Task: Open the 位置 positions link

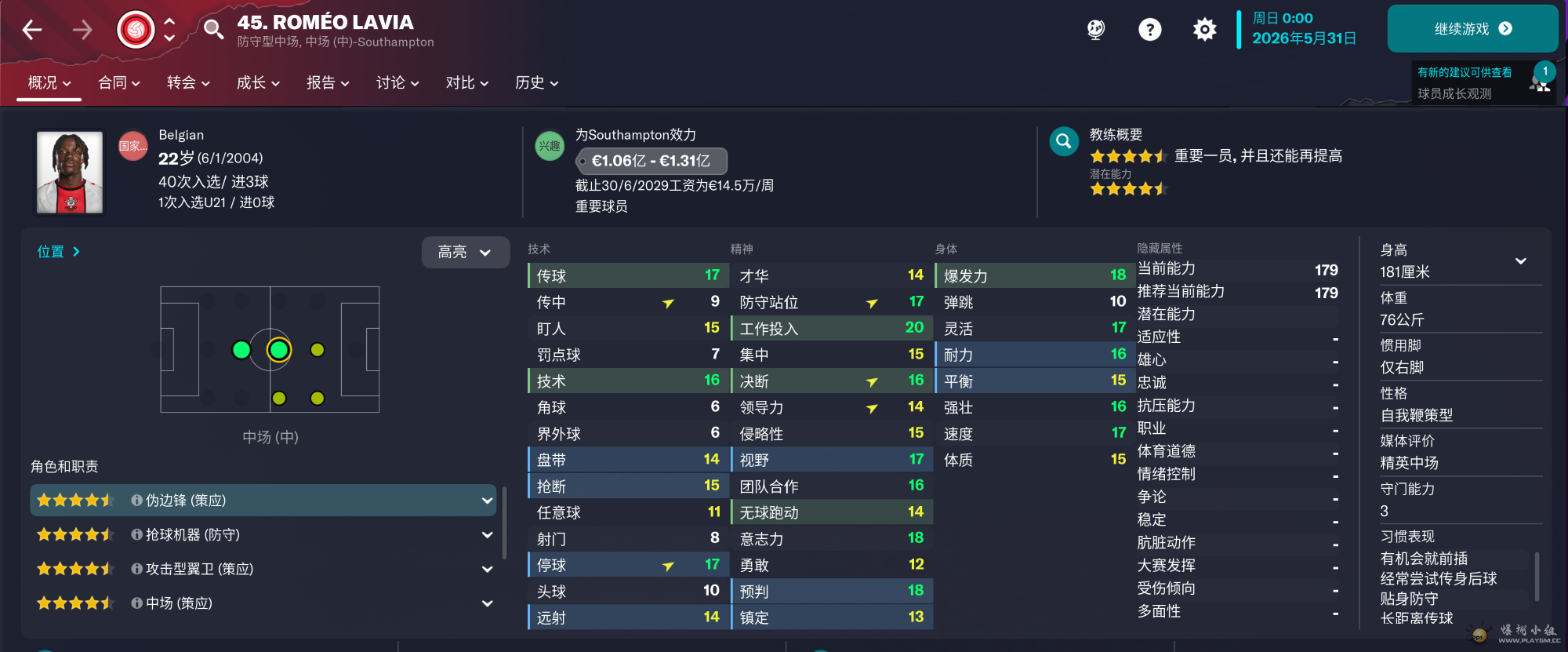Action: (59, 252)
